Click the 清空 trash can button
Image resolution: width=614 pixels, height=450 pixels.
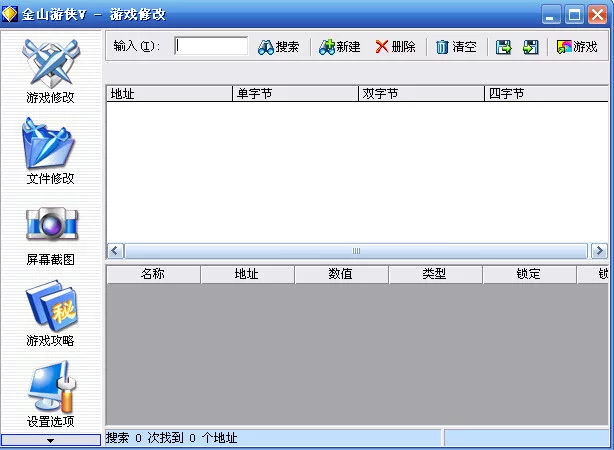click(455, 47)
